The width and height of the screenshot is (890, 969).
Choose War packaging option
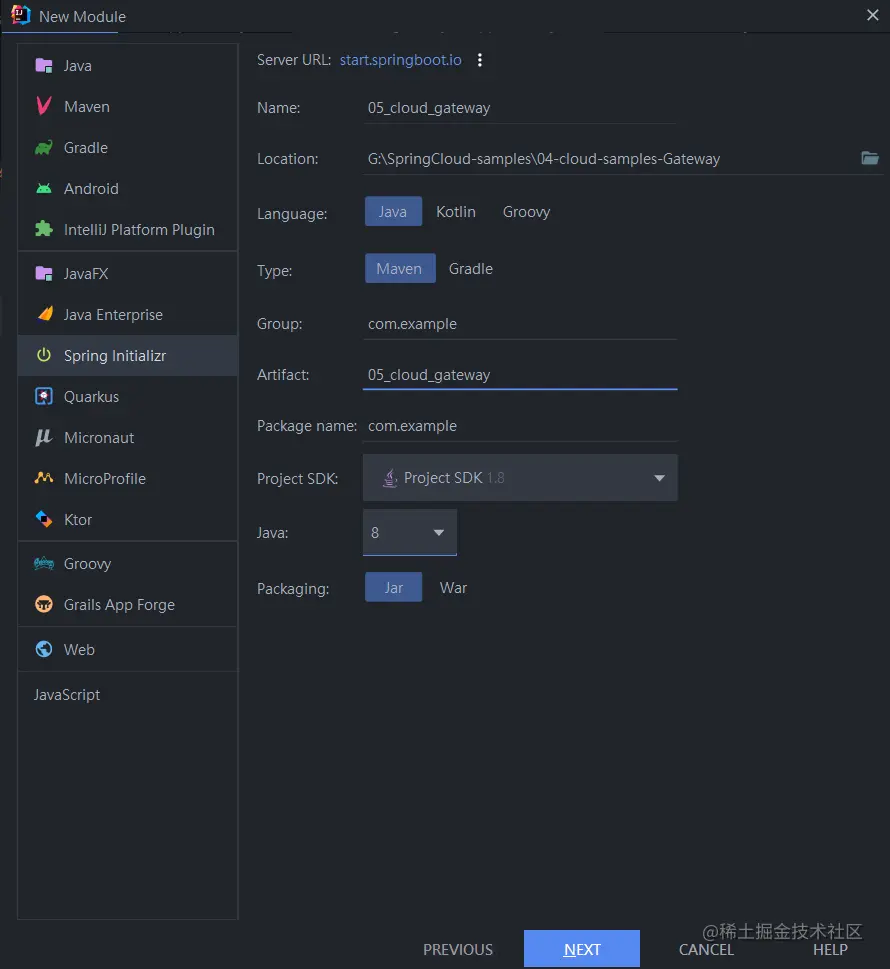(x=453, y=588)
